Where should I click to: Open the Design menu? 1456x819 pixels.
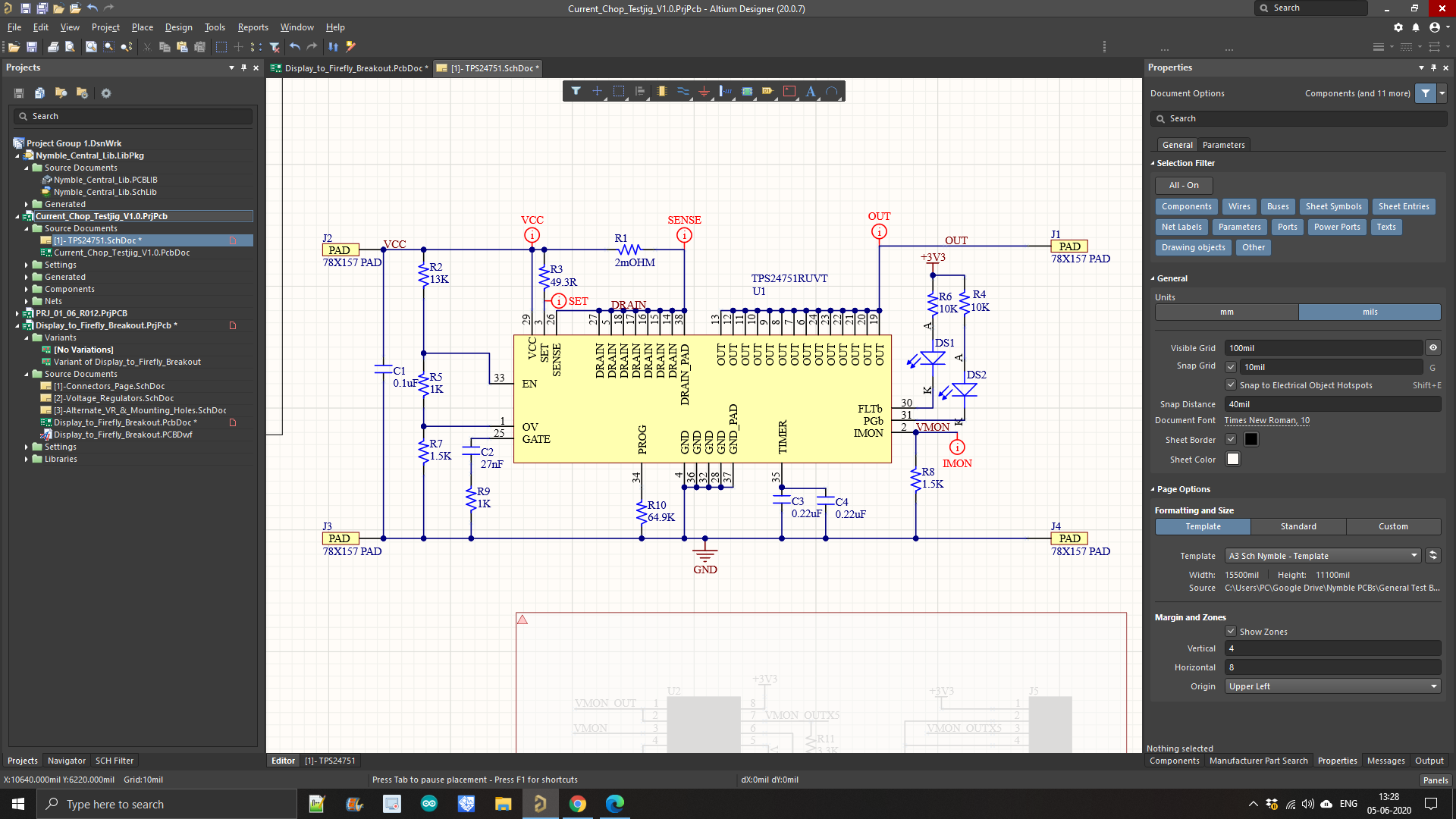[178, 27]
